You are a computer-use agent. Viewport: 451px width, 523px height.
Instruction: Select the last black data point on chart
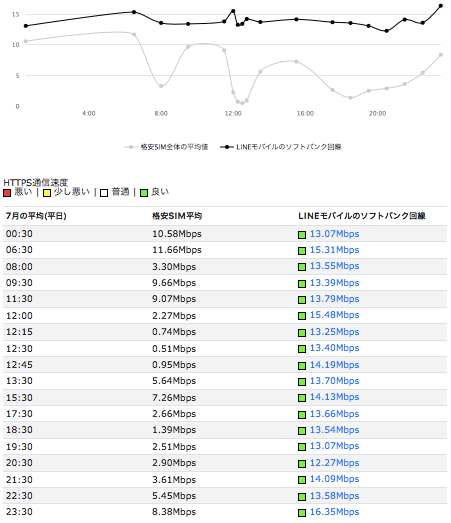[441, 6]
